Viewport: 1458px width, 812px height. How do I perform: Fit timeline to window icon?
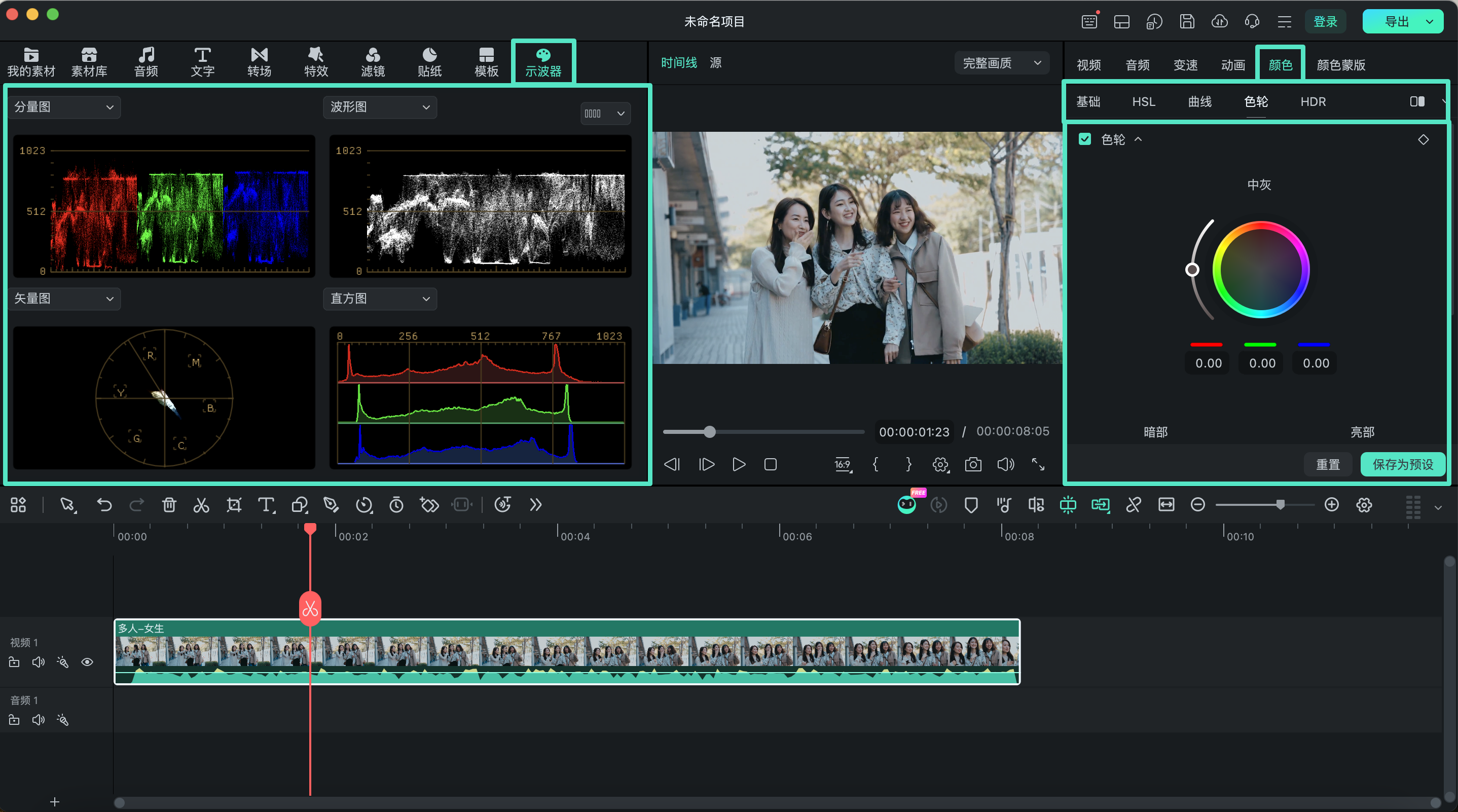pyautogui.click(x=1166, y=505)
